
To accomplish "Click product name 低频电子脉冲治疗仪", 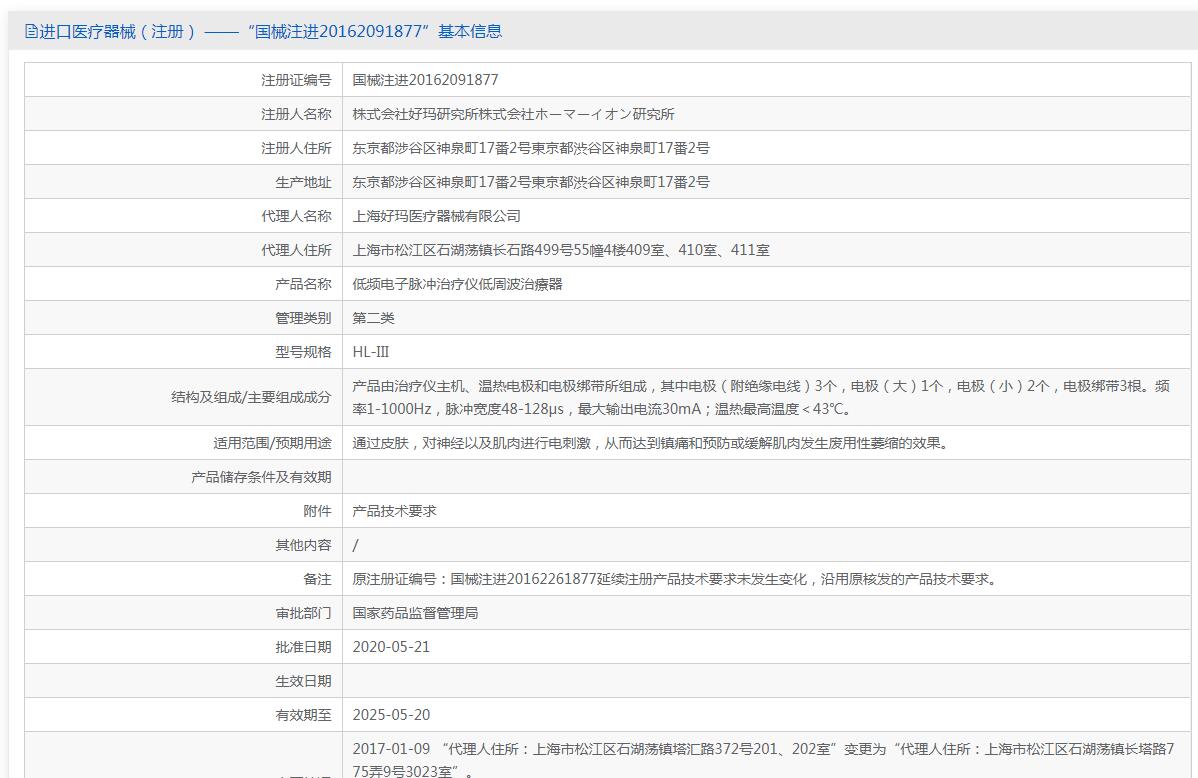I will tap(457, 284).
